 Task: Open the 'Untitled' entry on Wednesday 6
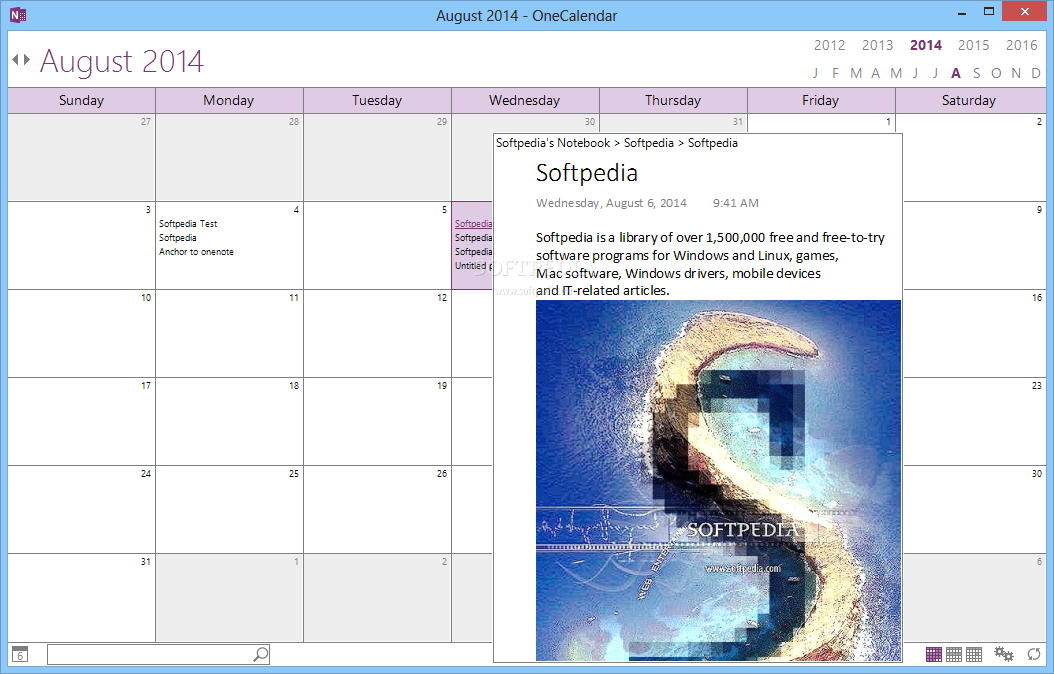(x=473, y=266)
